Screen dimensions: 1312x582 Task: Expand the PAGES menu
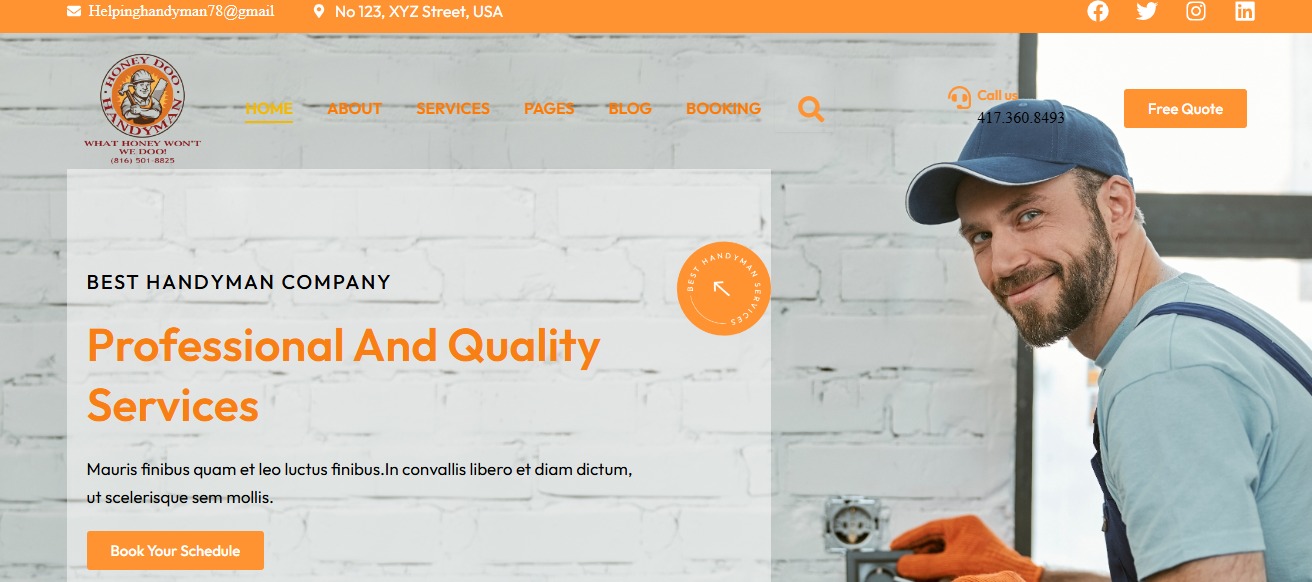549,109
